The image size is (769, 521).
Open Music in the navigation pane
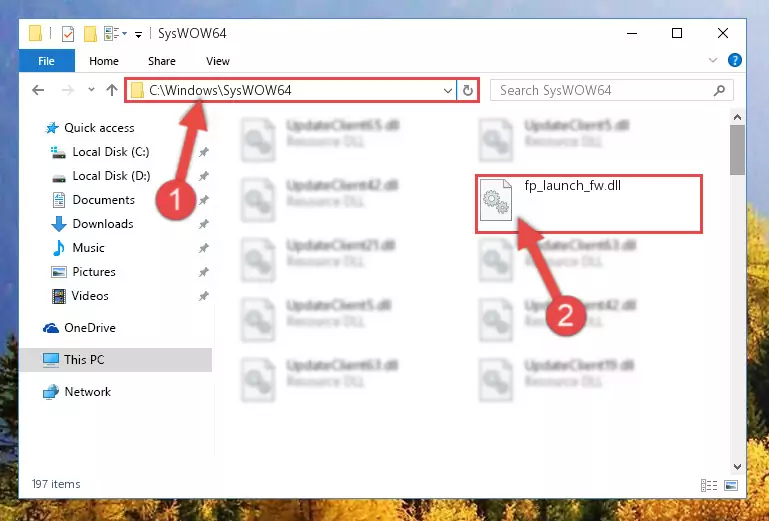click(x=88, y=248)
